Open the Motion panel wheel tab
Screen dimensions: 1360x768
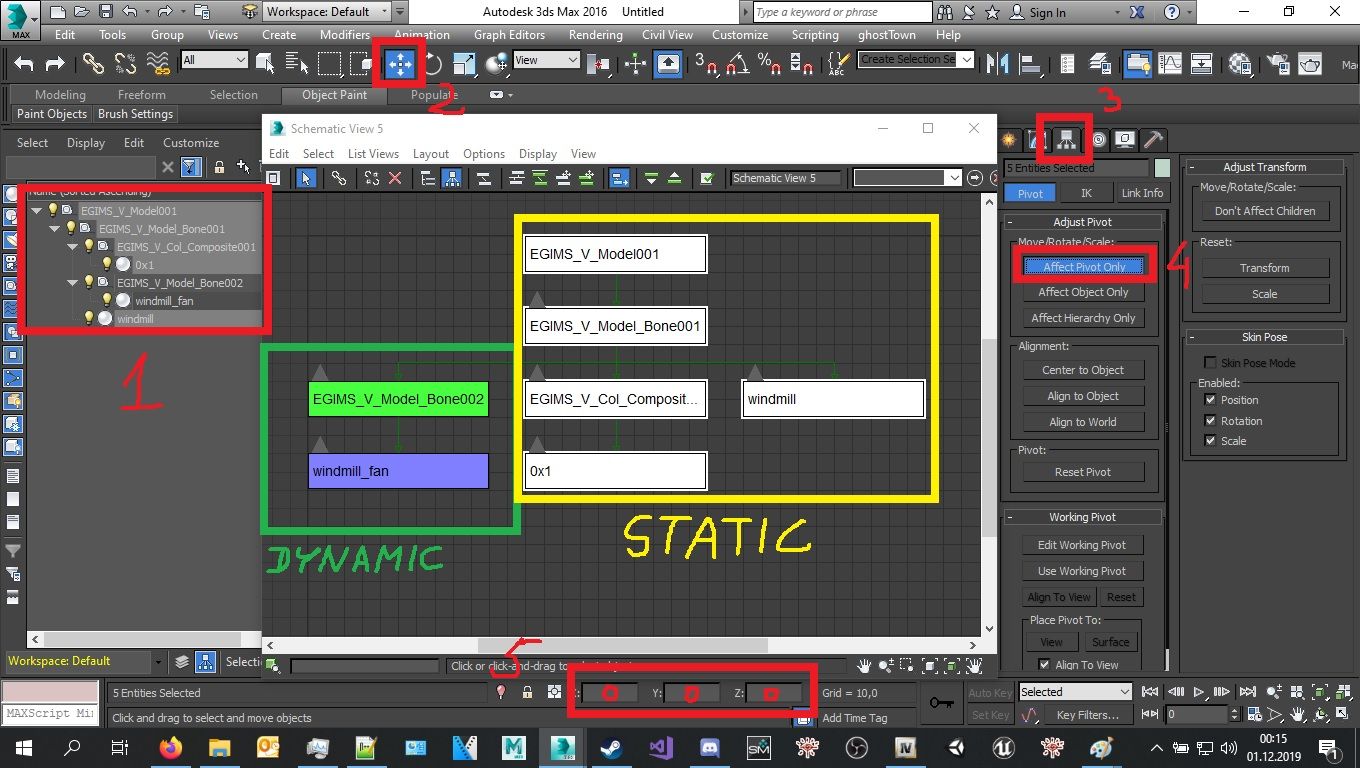click(1098, 139)
